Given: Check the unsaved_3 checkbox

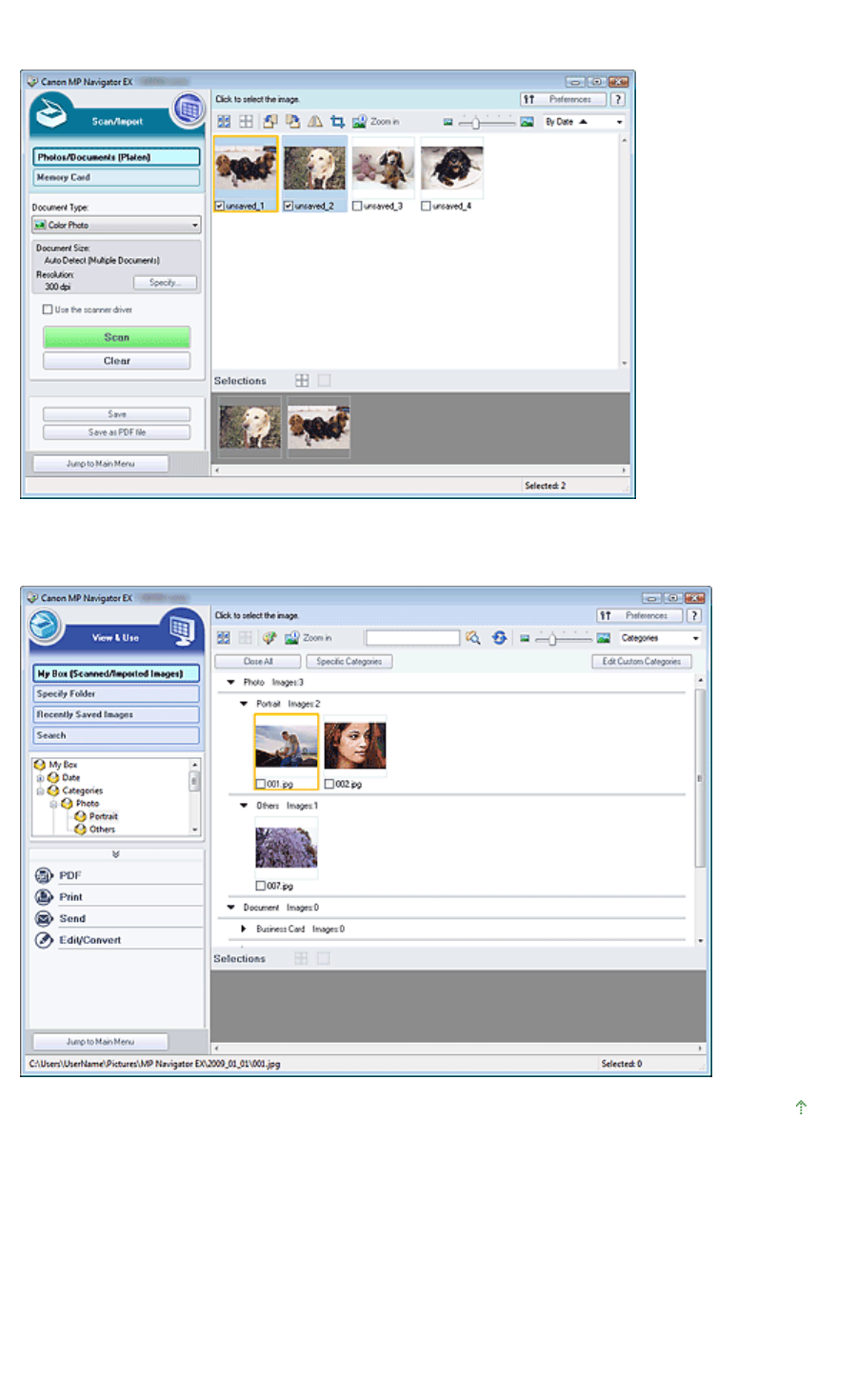Looking at the screenshot, I should 357,206.
